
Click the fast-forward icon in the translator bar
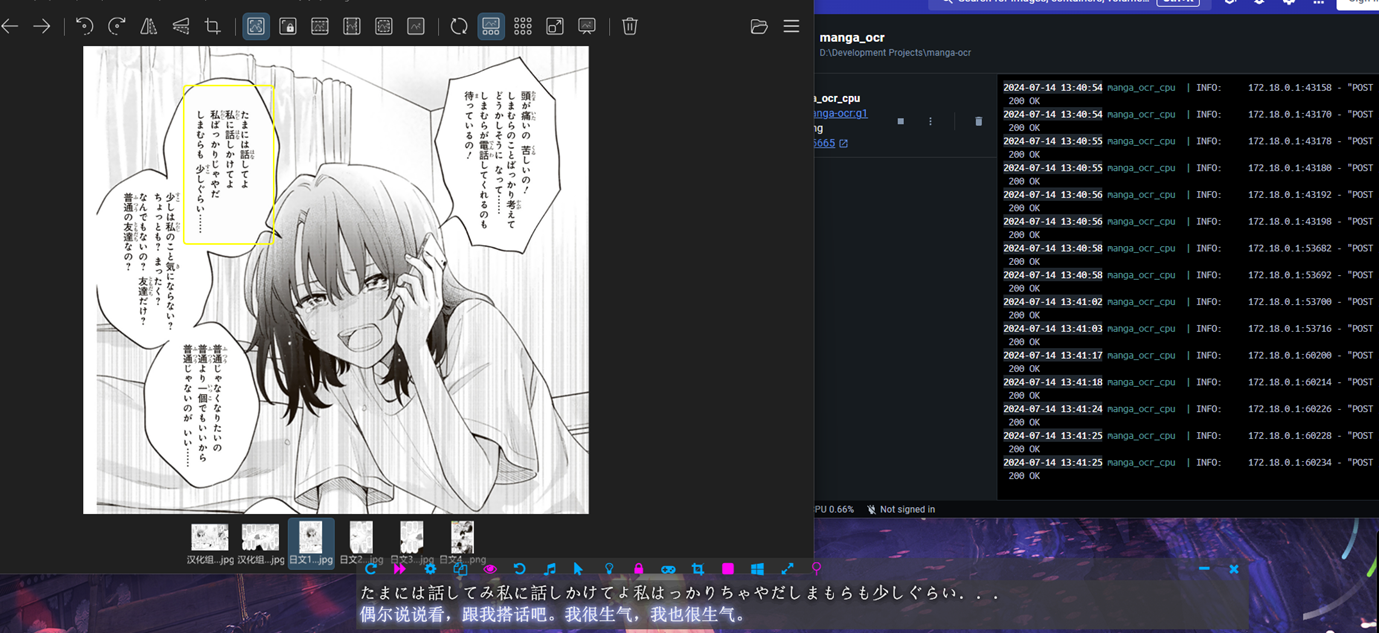click(400, 569)
